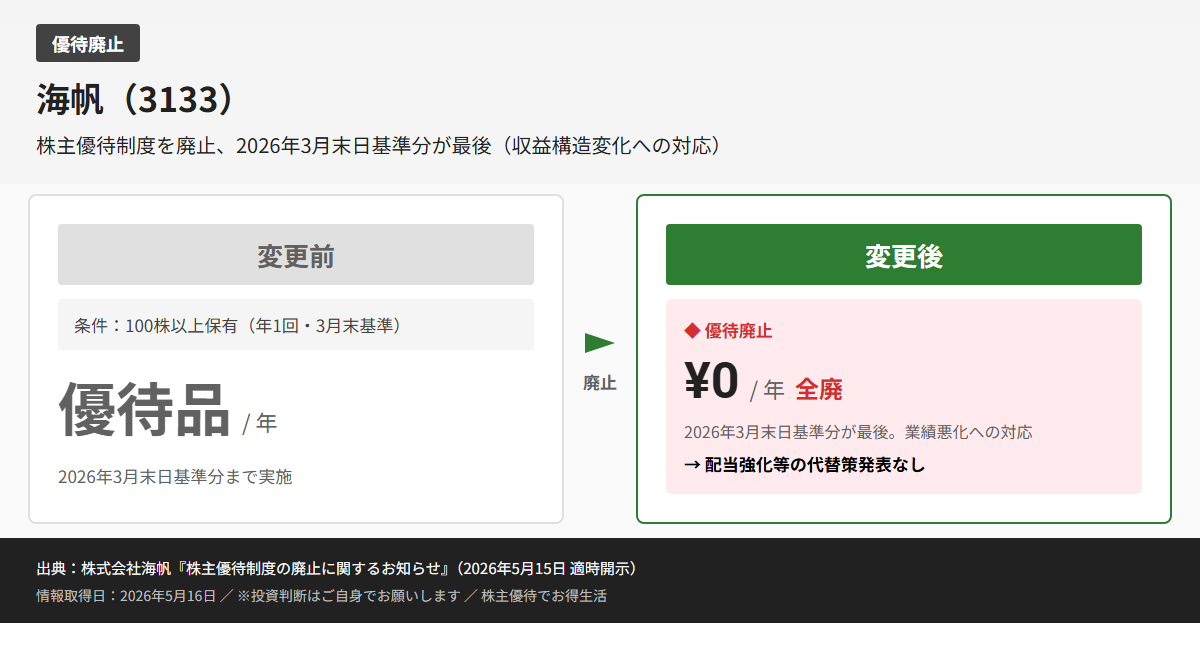
Task: Click the text 業績悪化への対応
Action: (969, 432)
